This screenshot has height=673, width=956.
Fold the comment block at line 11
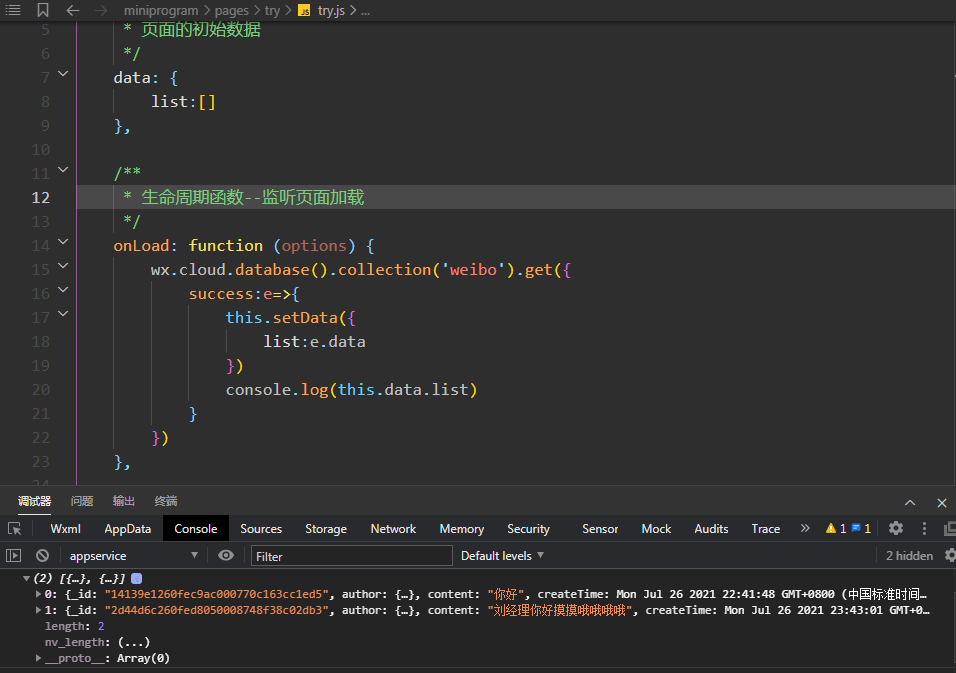pos(63,169)
